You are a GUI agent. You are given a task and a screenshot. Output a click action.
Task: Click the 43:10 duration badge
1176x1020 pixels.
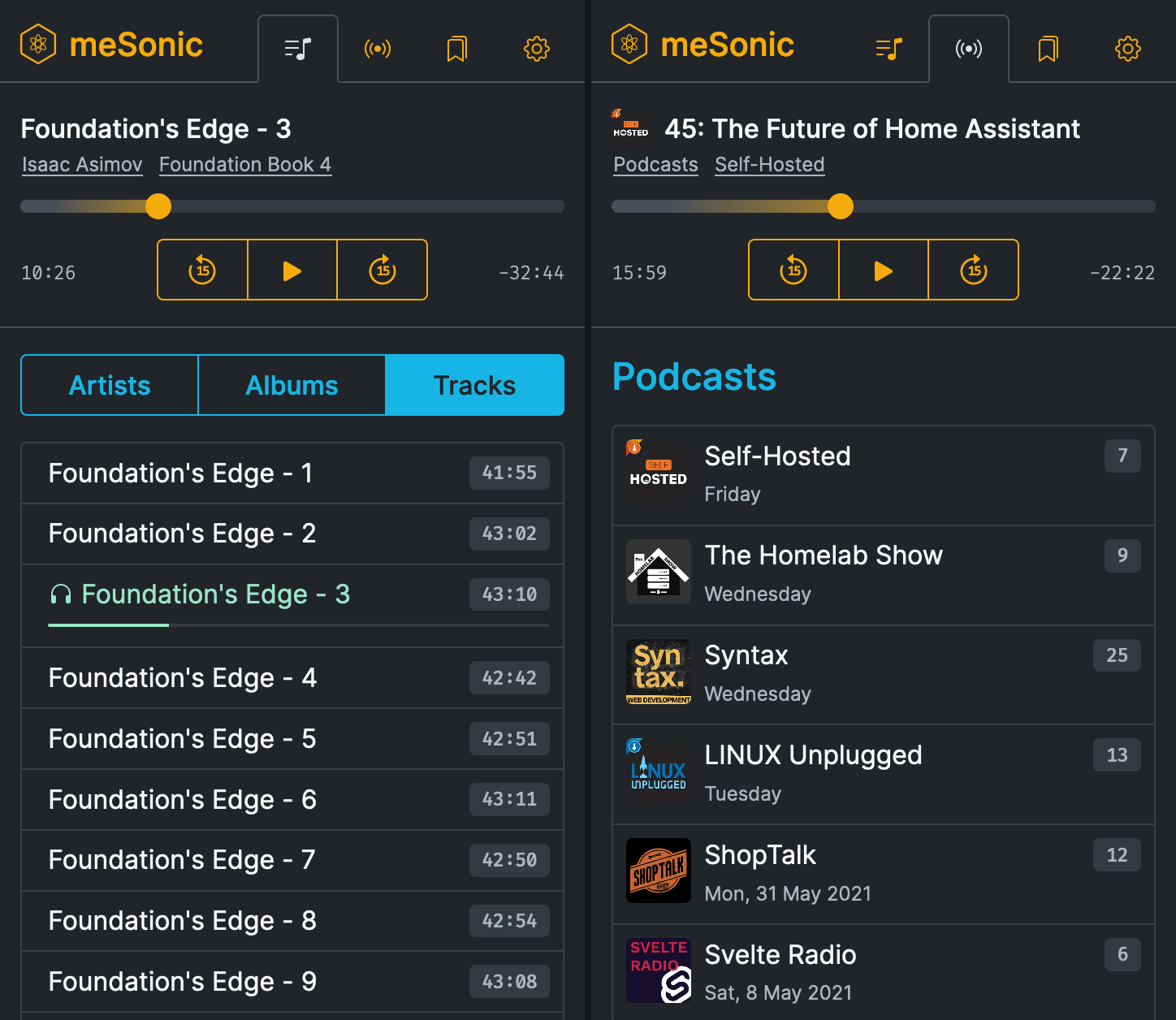coord(509,594)
